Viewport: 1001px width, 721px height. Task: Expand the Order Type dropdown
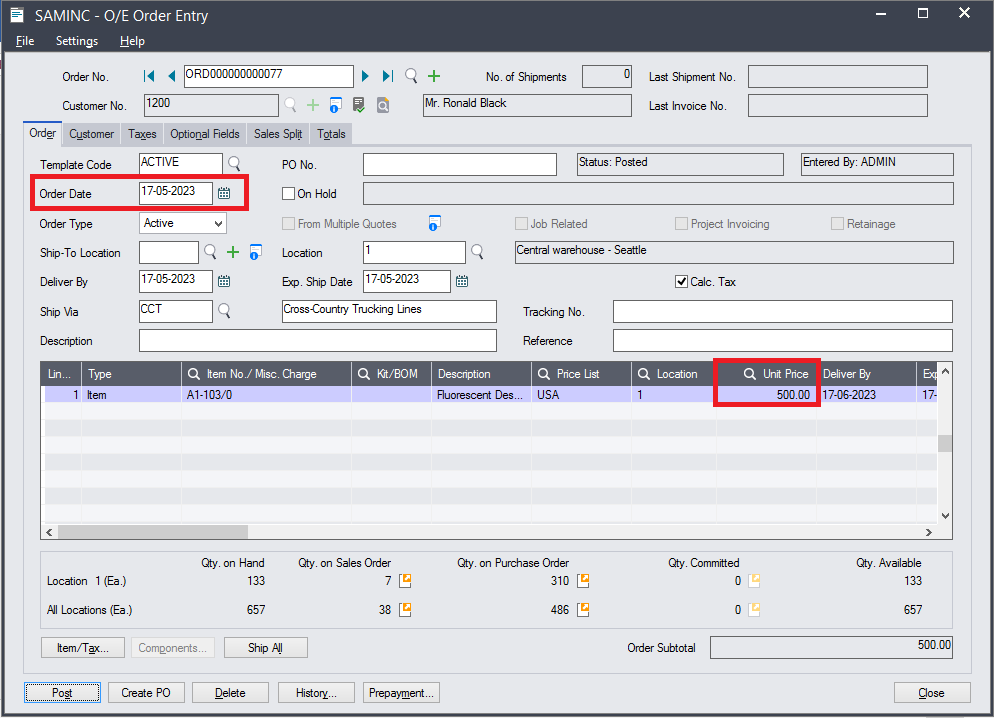point(218,224)
